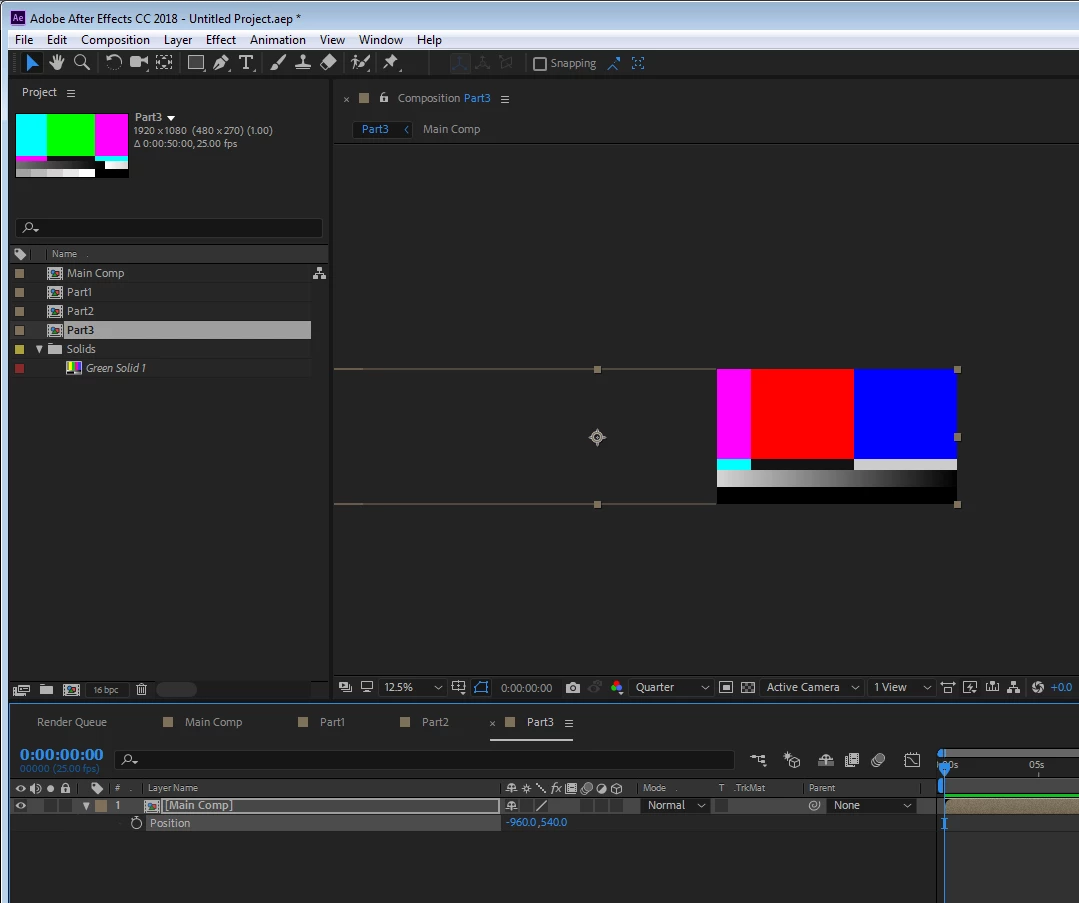Open the Animation menu
This screenshot has width=1079, height=903.
click(277, 40)
